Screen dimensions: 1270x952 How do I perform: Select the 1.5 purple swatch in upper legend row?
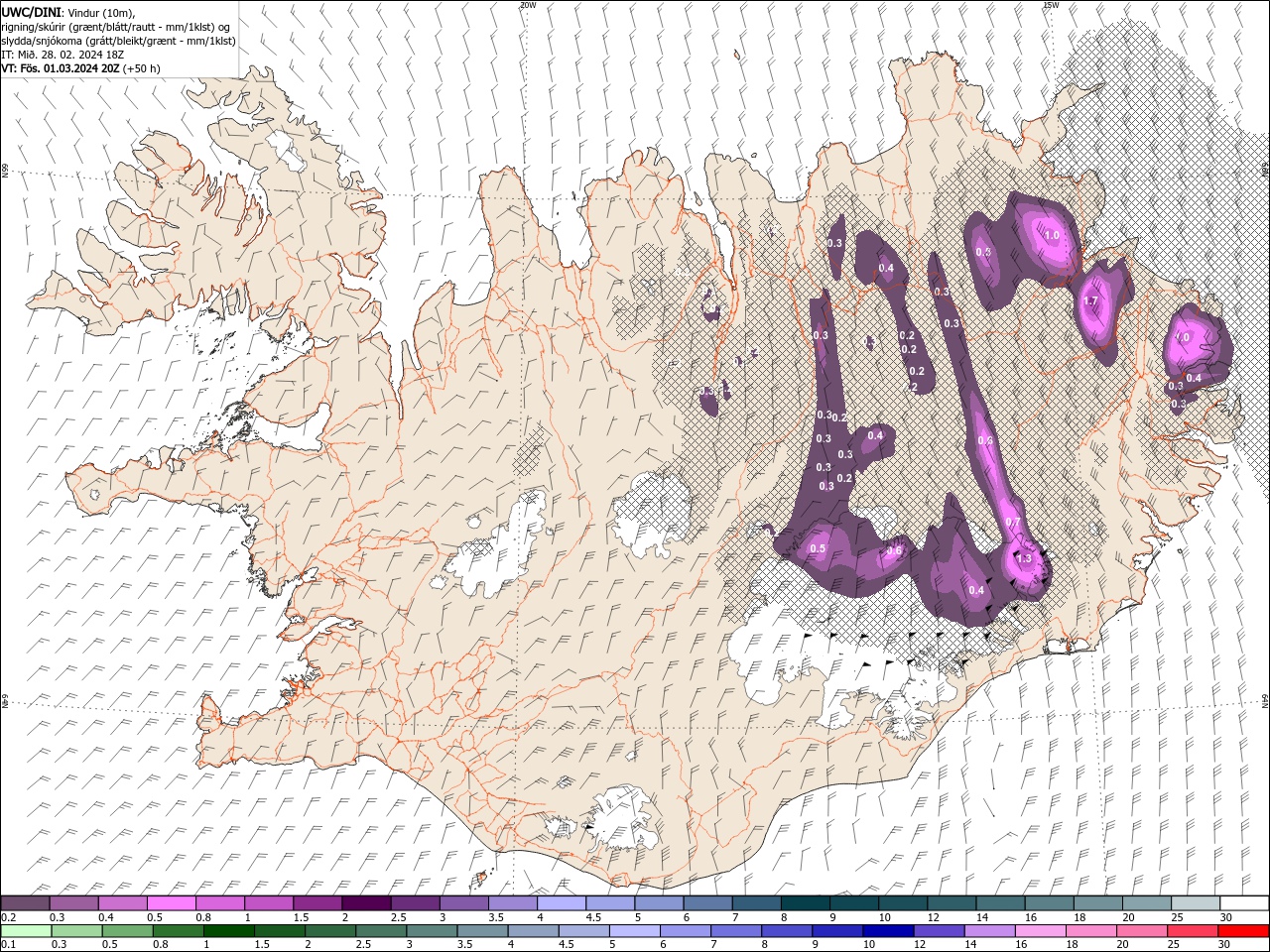point(317,903)
